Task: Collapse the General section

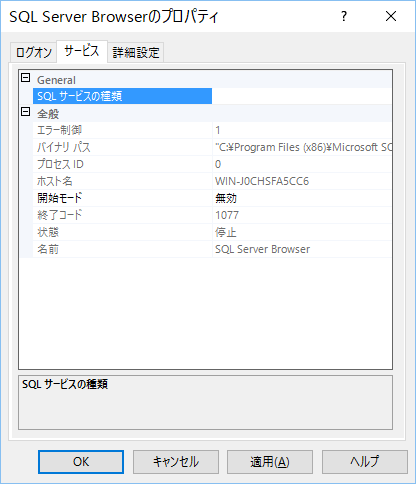Action: (25, 78)
